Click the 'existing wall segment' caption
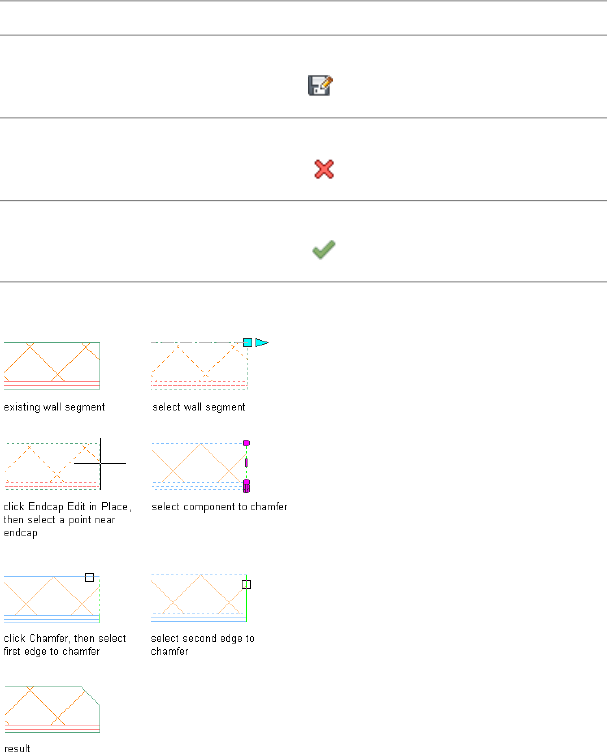Screen dimensions: 607x756 point(54,408)
